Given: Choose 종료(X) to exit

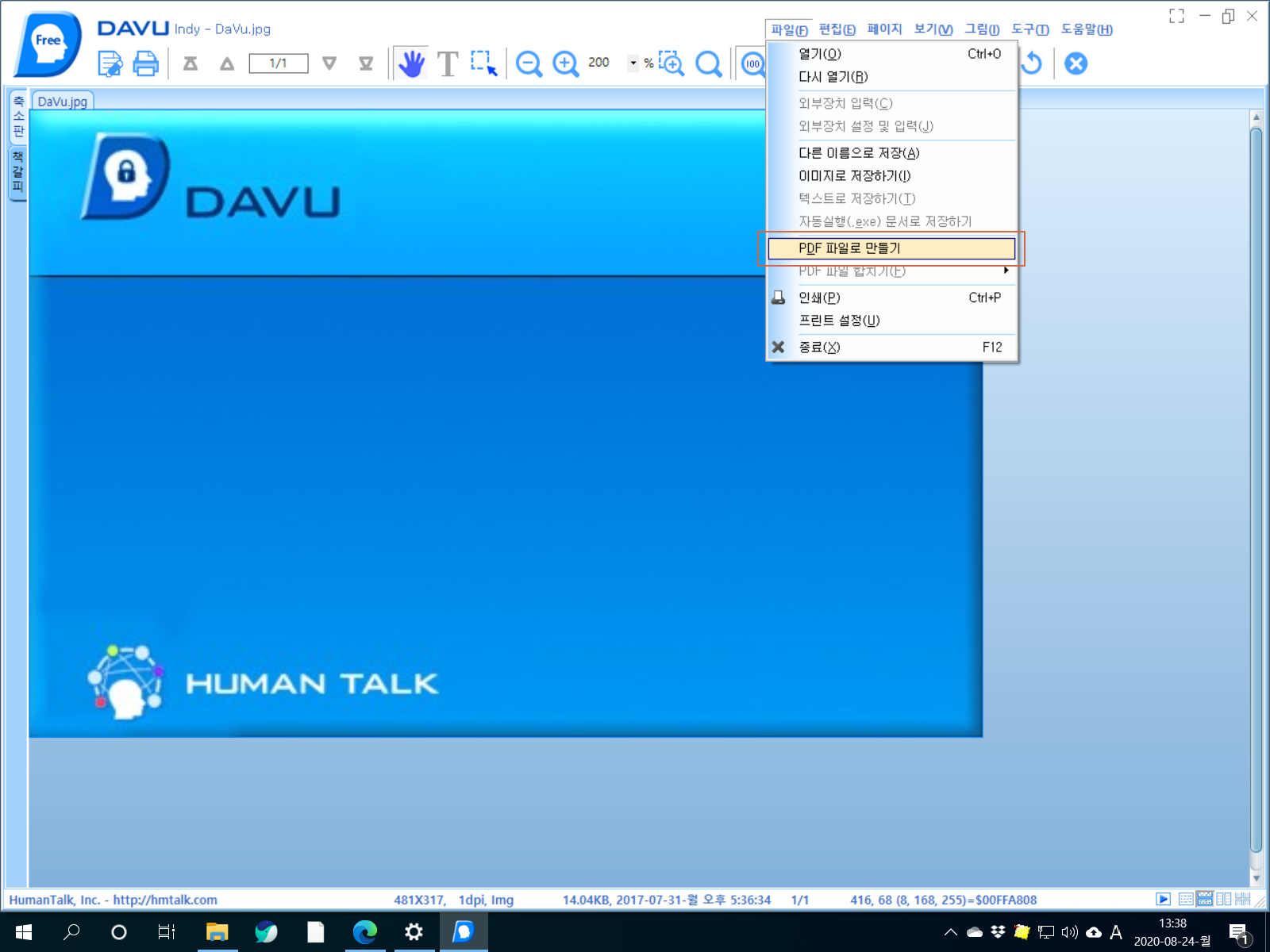Looking at the screenshot, I should (x=891, y=347).
